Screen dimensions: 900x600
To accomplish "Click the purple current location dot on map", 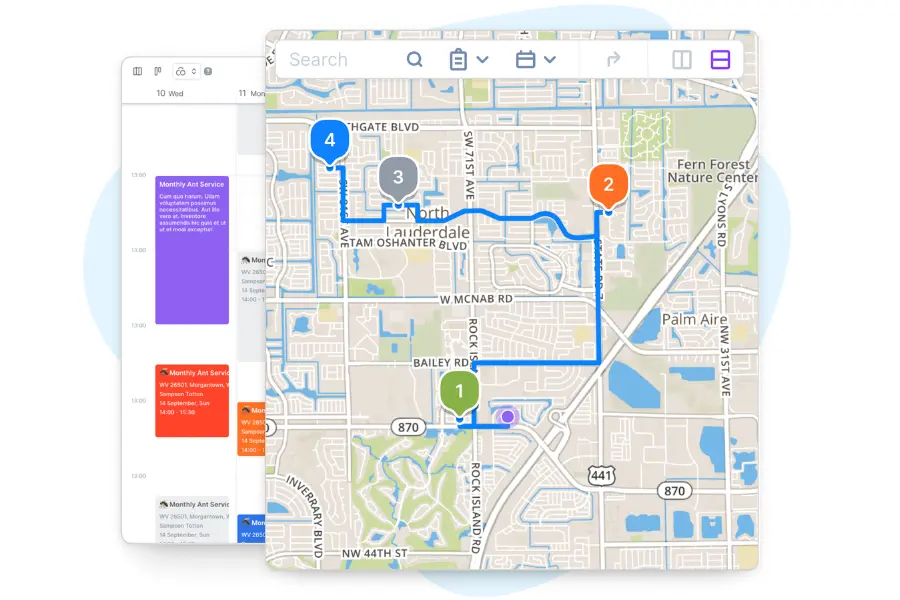I will tap(507, 416).
